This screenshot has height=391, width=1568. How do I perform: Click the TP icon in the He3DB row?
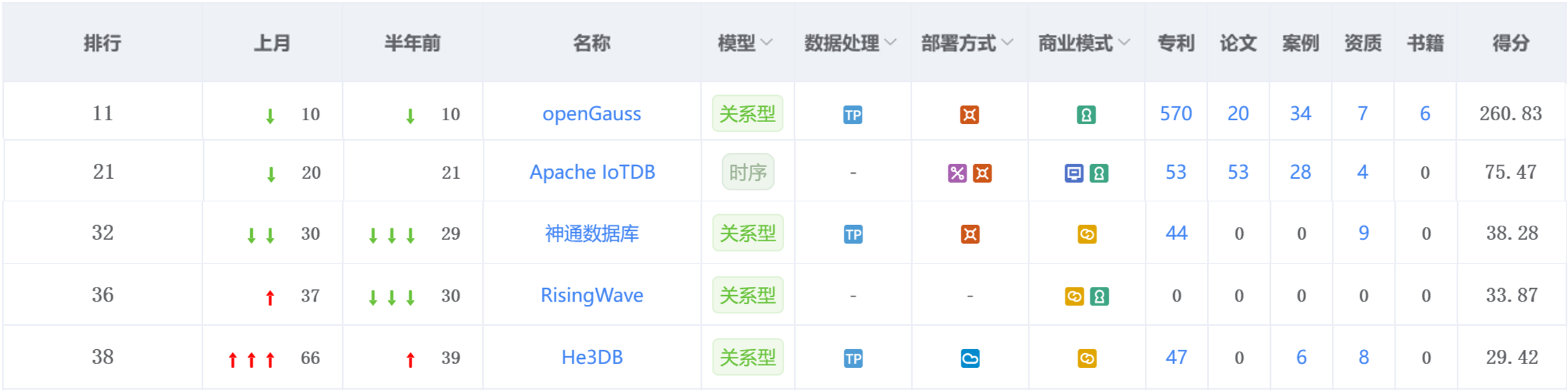[x=853, y=358]
